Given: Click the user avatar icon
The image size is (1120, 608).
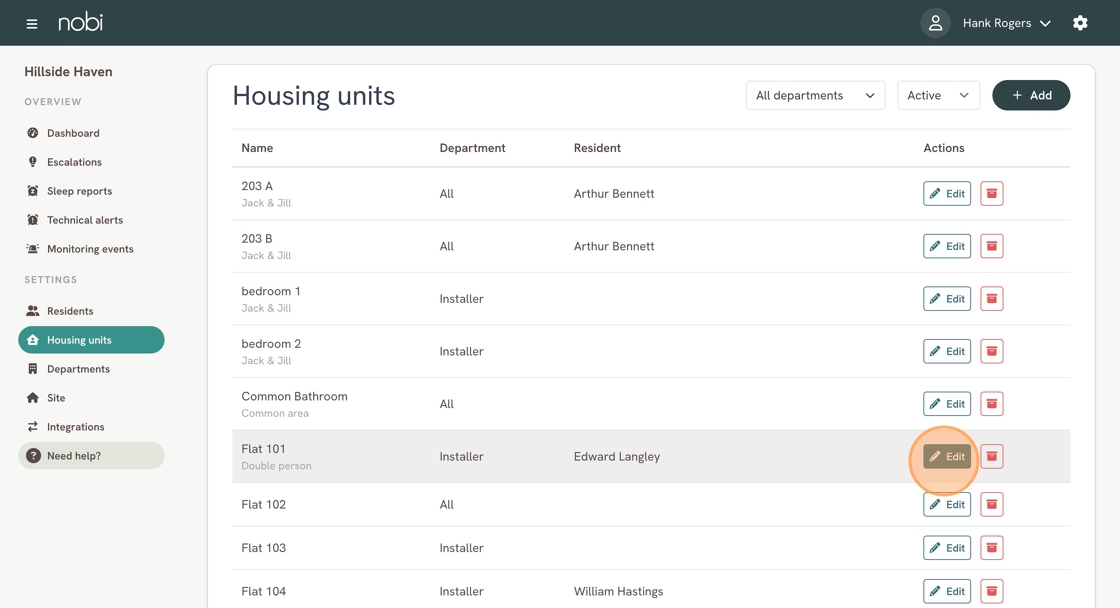Looking at the screenshot, I should pyautogui.click(x=935, y=23).
